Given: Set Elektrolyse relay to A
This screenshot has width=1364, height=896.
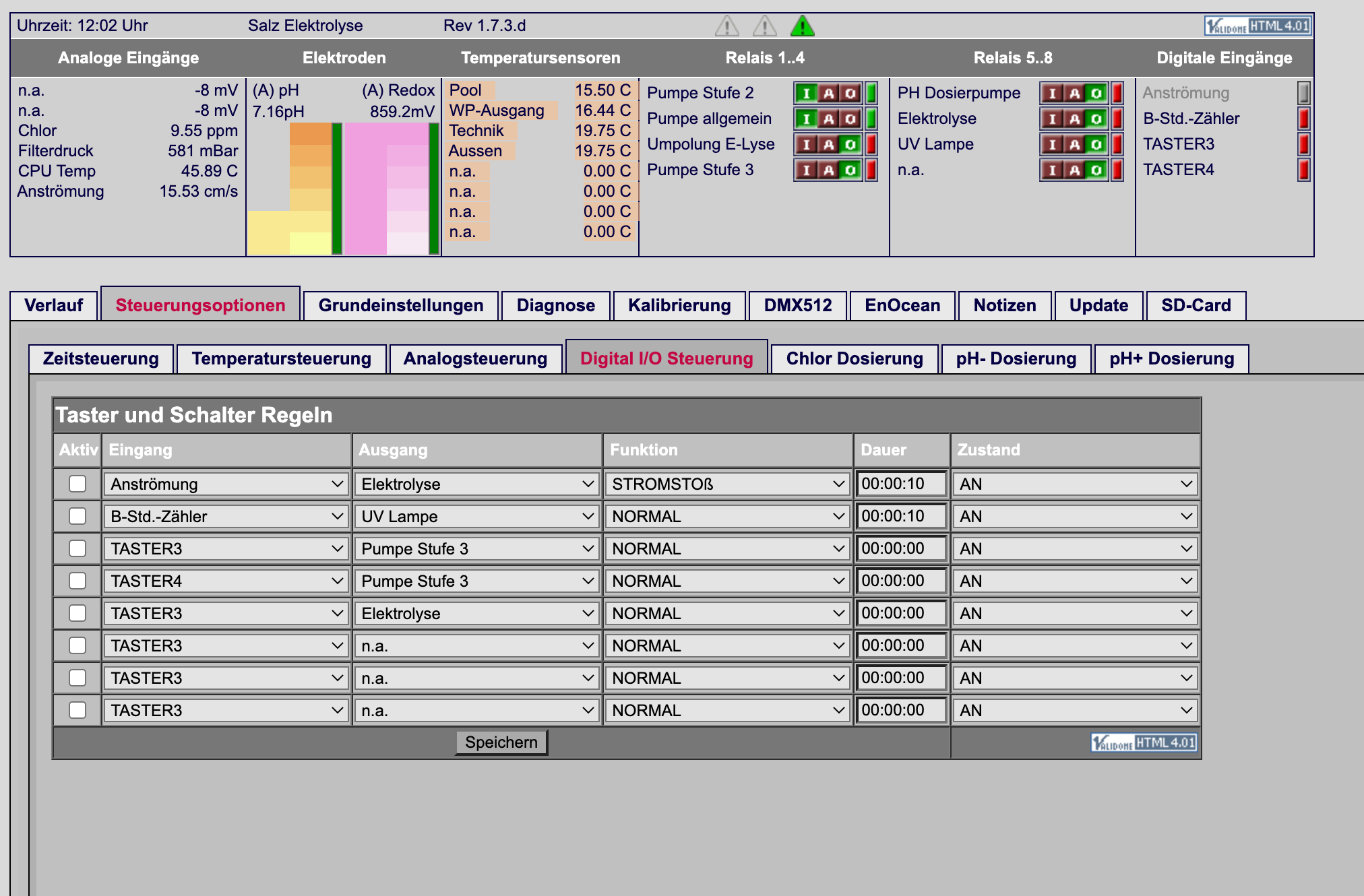Looking at the screenshot, I should click(x=1074, y=119).
